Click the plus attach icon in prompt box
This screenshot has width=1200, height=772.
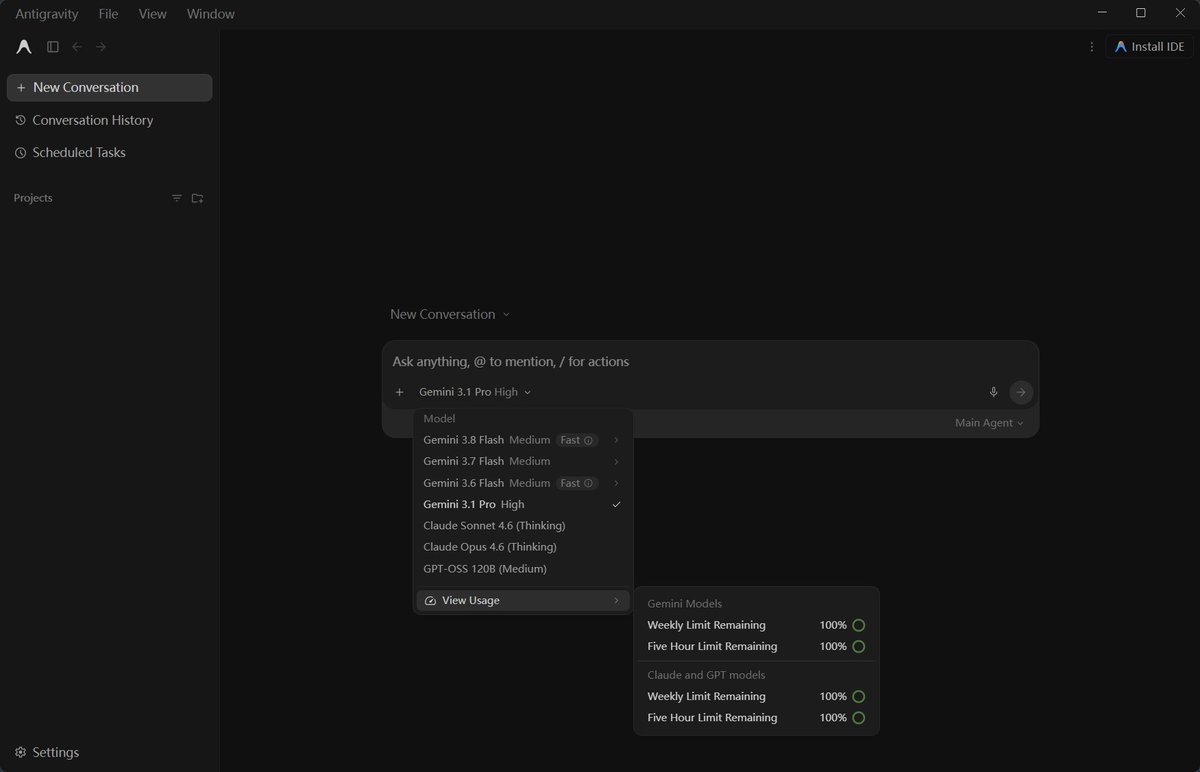tap(399, 392)
